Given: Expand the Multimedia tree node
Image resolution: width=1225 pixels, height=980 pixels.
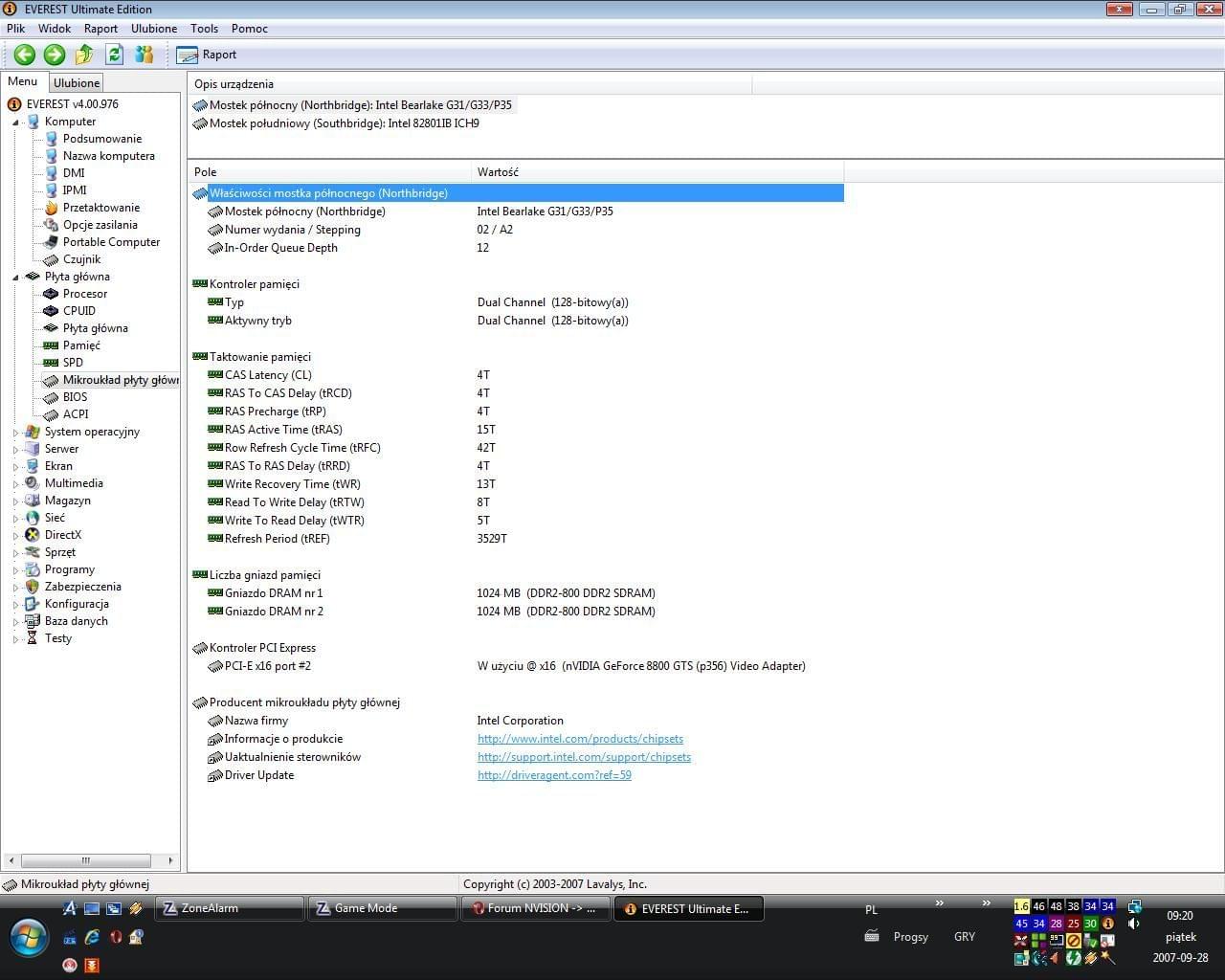Looking at the screenshot, I should click(x=15, y=484).
